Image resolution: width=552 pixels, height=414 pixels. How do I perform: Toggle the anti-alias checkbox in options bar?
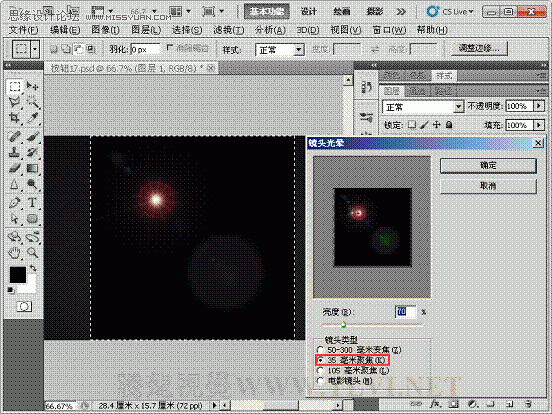point(170,48)
